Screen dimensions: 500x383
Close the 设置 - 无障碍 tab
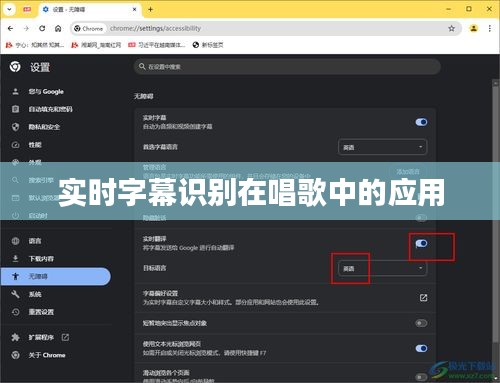(134, 9)
